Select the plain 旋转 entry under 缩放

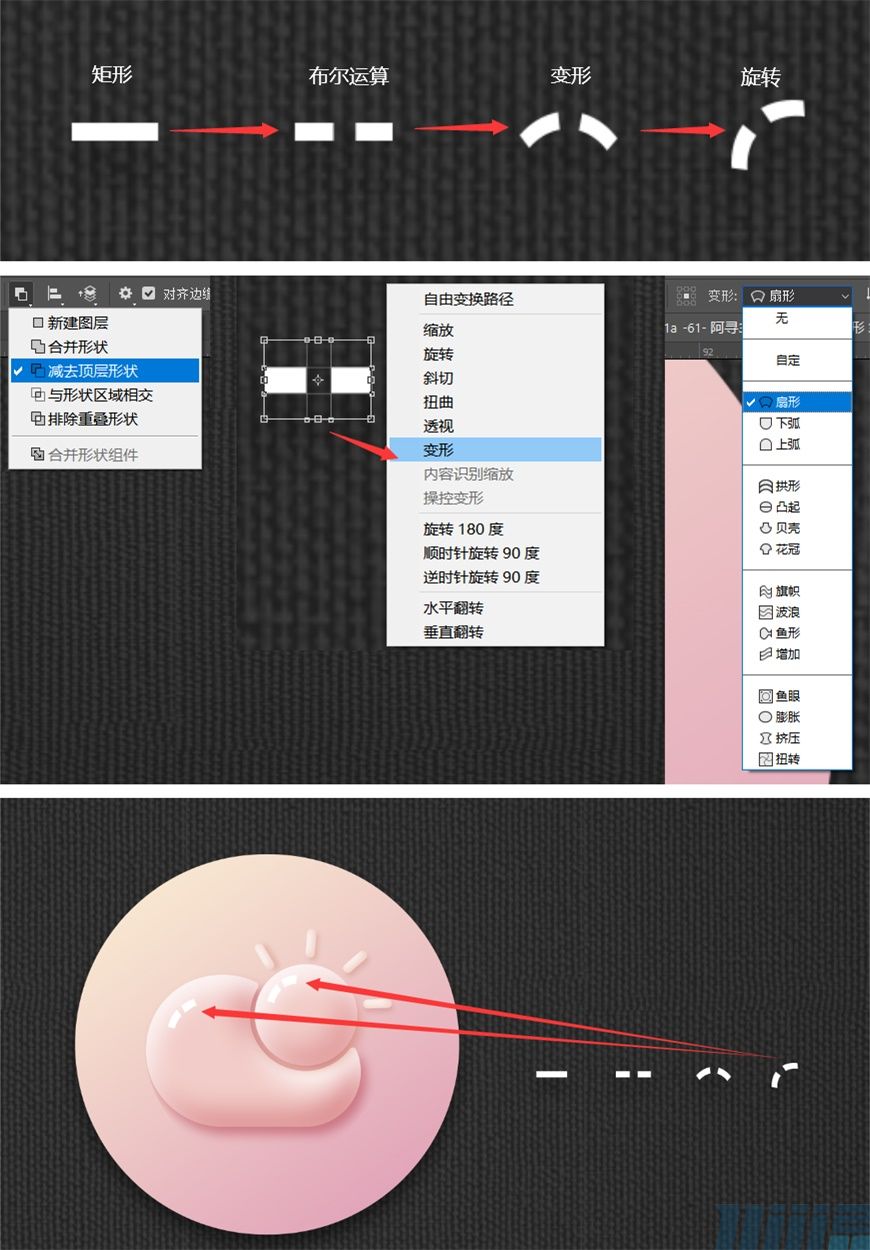(x=495, y=354)
